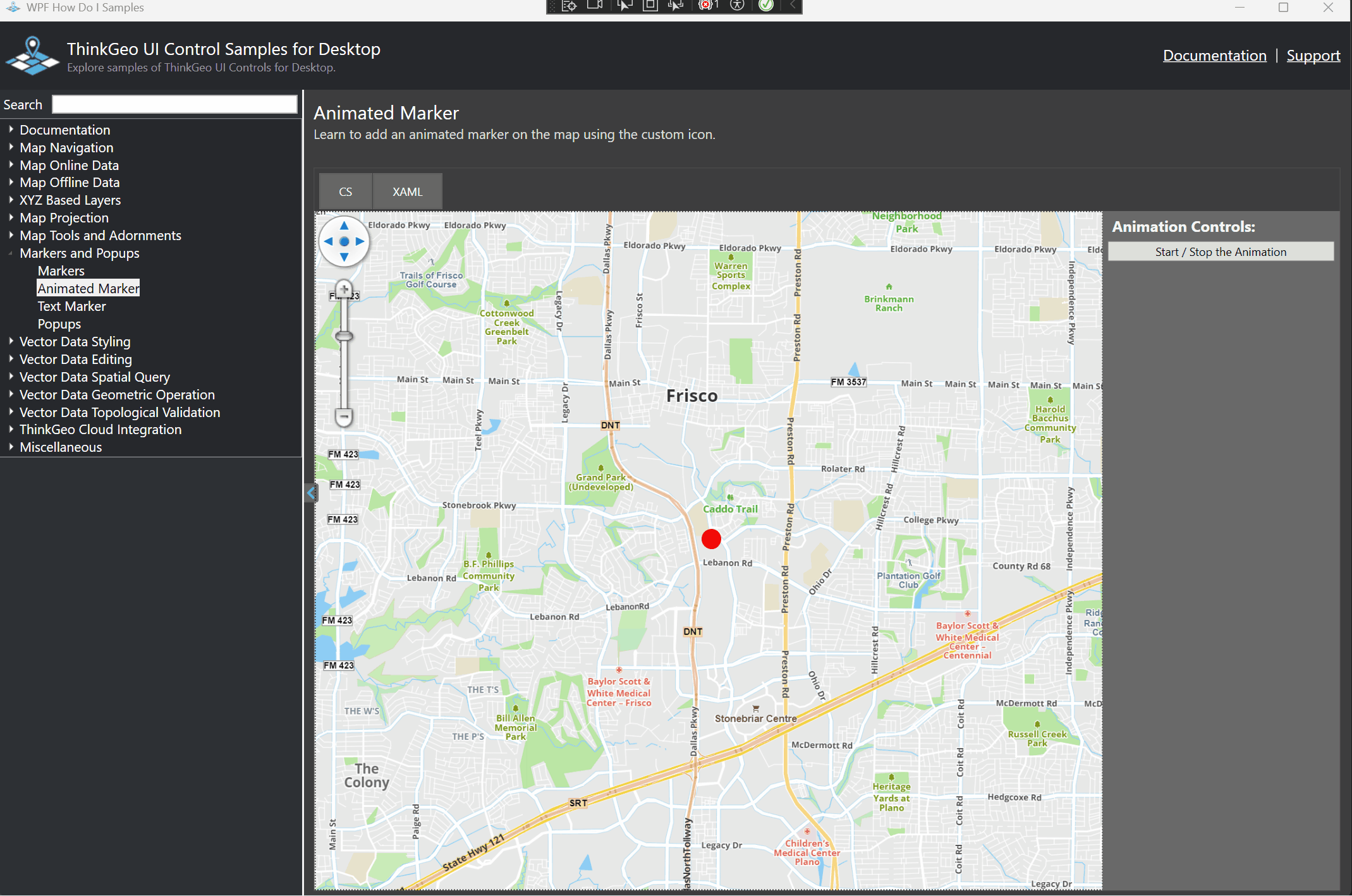Collapse the Markers and Popups node
This screenshot has width=1352, height=896.
11,253
